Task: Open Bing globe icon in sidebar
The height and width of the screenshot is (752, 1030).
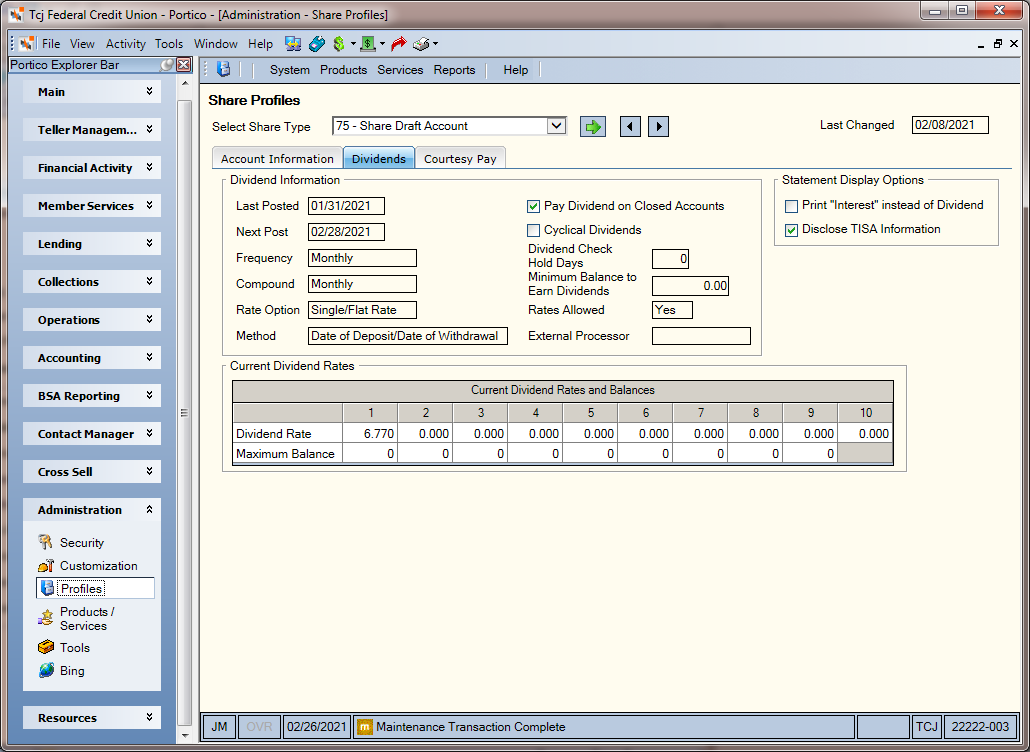Action: 46,671
